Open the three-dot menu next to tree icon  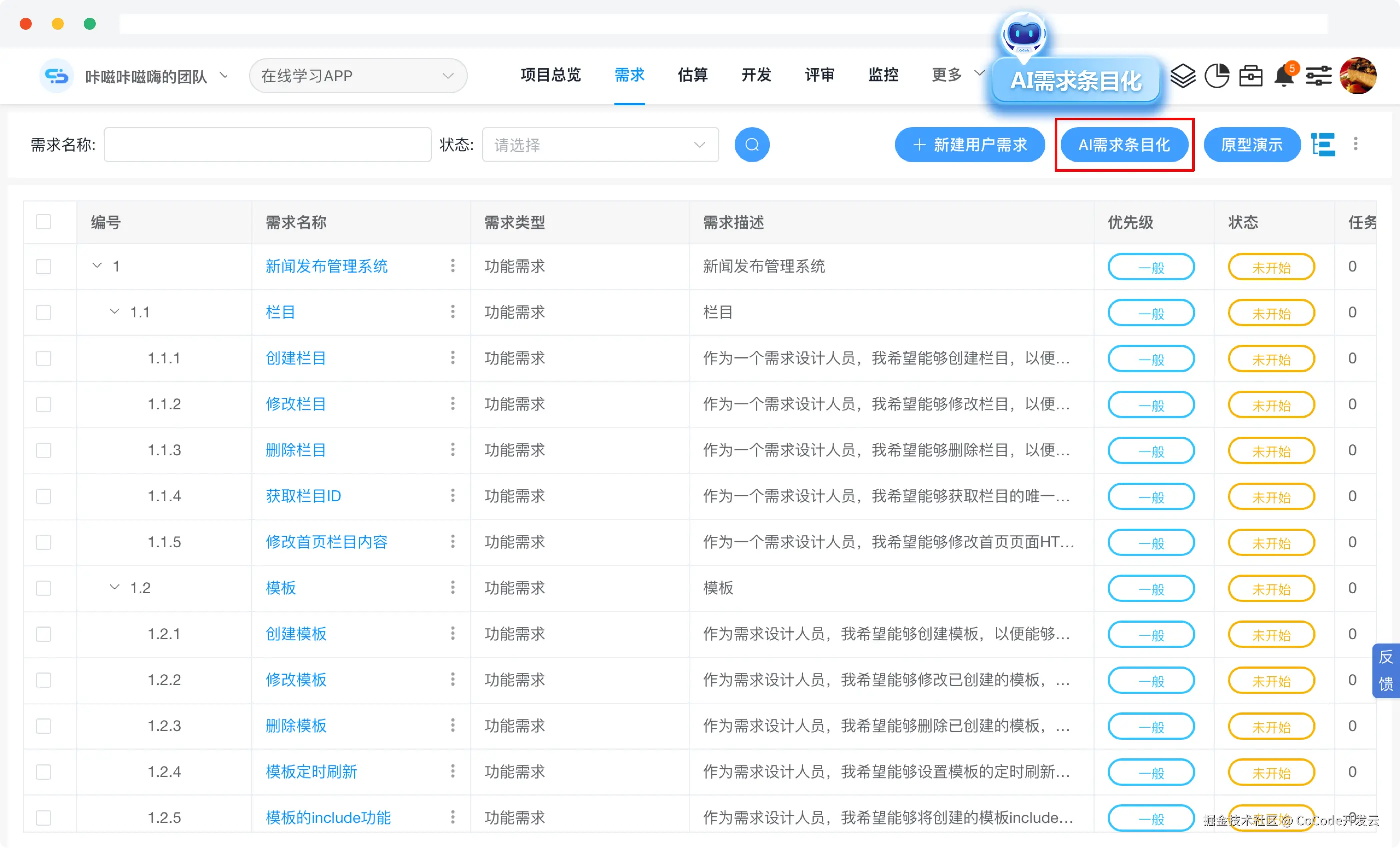[x=1356, y=145]
